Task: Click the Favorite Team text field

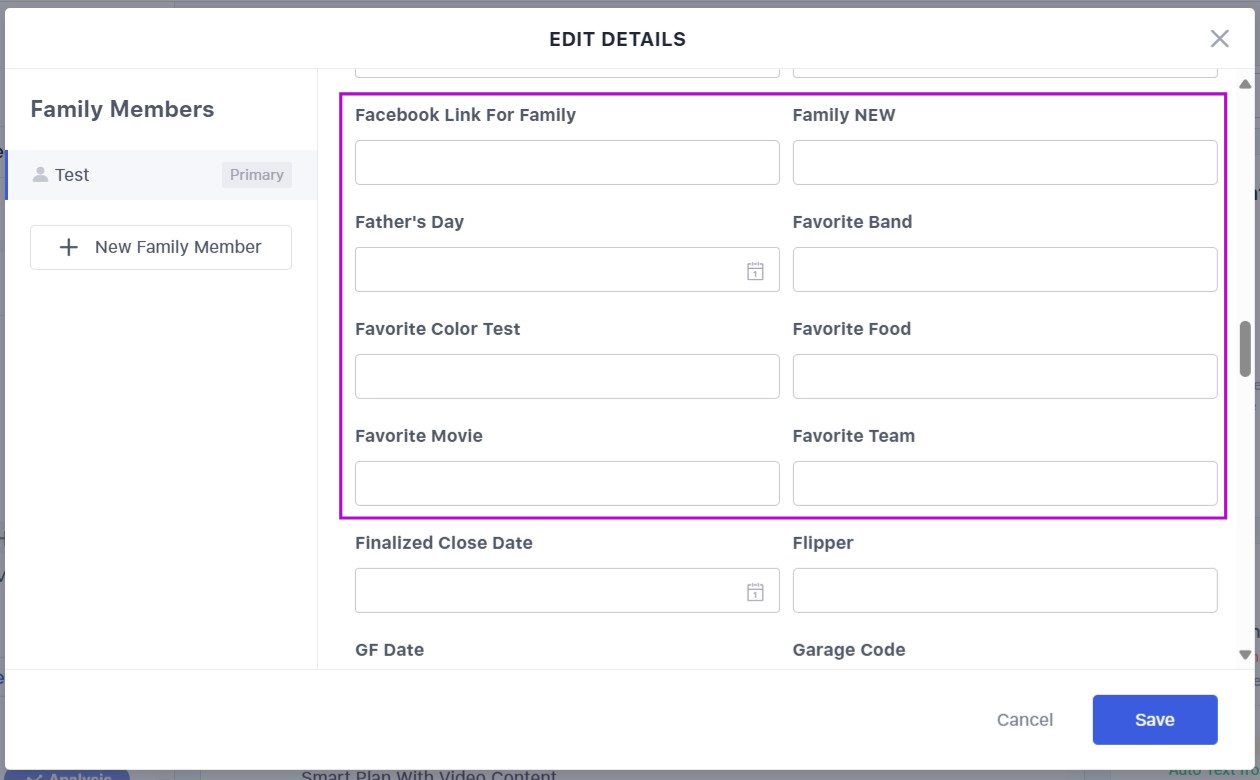Action: (x=1004, y=483)
